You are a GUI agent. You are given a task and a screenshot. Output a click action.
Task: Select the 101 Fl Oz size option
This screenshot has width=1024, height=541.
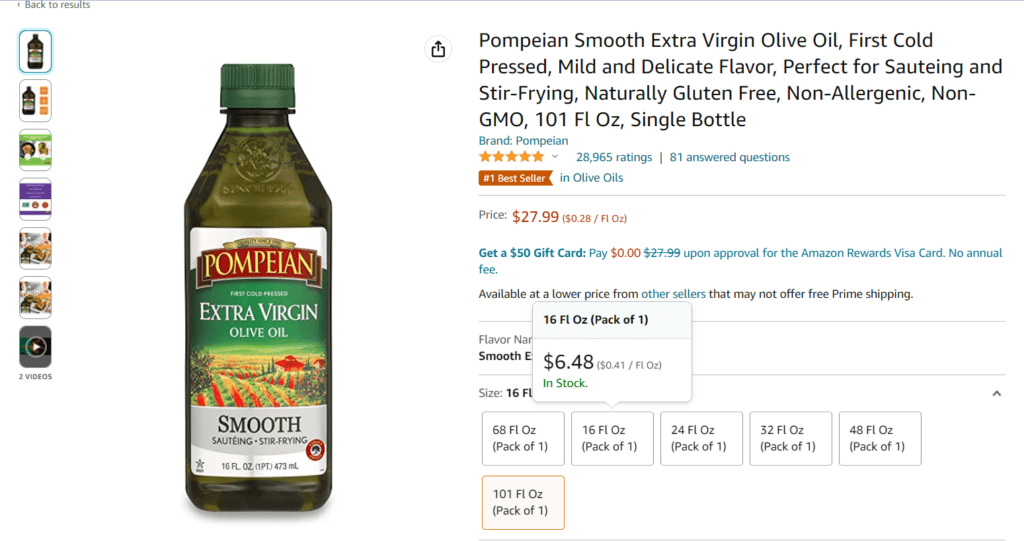click(x=522, y=502)
